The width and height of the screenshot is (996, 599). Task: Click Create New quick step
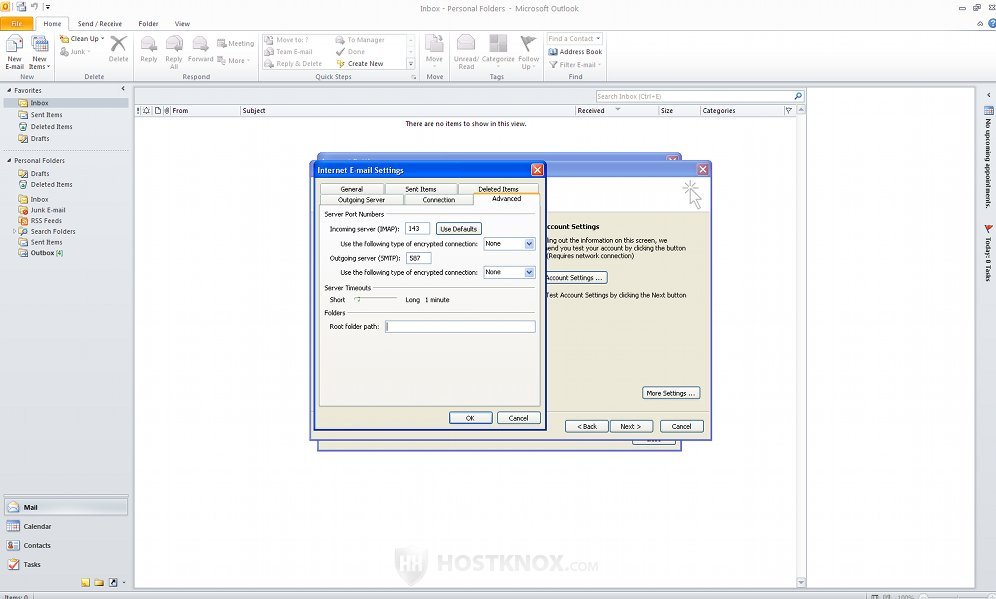(360, 64)
